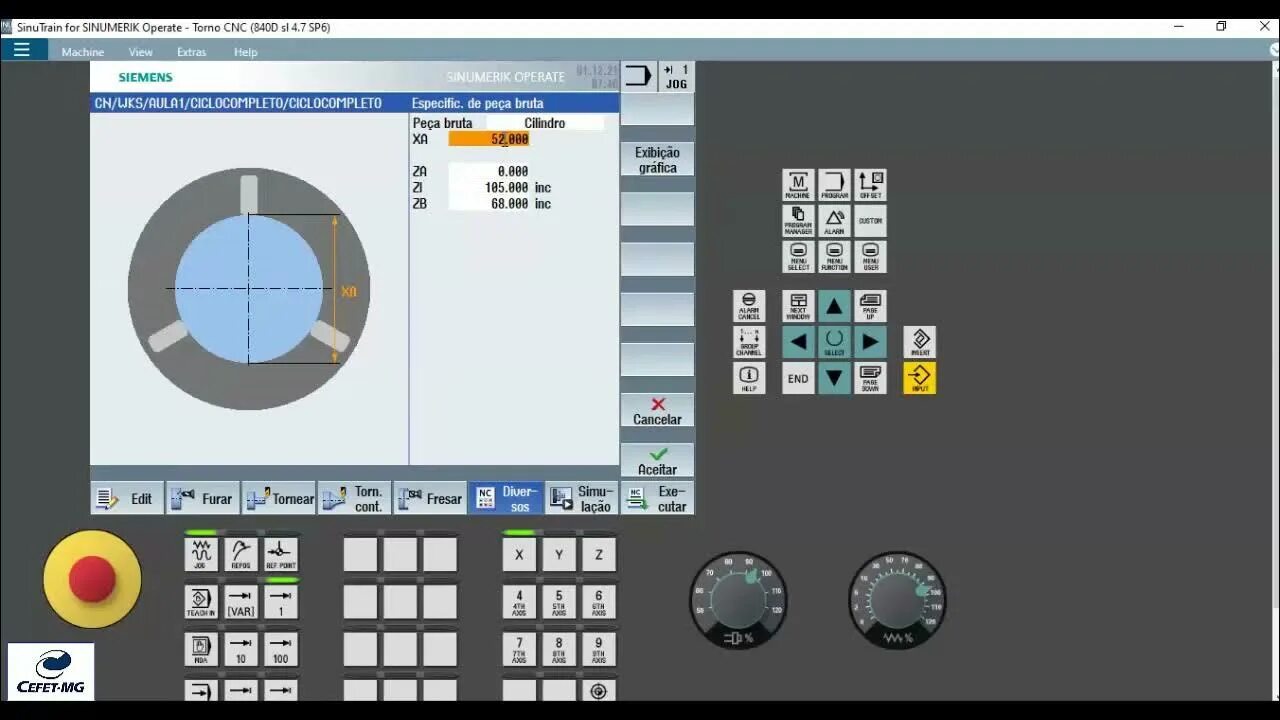
Task: Click the ALARM CANCEL key
Action: (749, 306)
